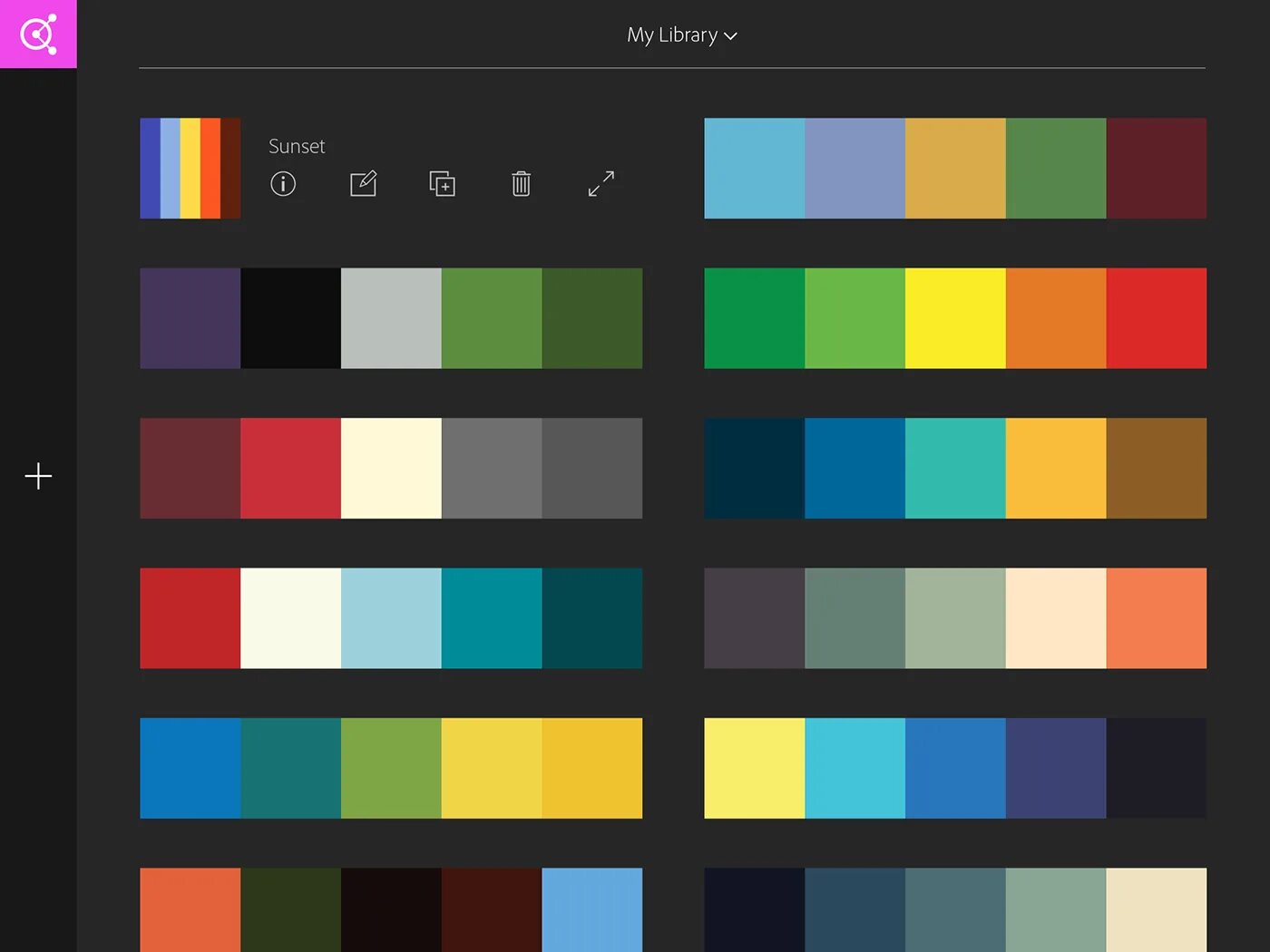Pick pure red swatch ending rainbow palette
1270x952 pixels.
[1157, 318]
